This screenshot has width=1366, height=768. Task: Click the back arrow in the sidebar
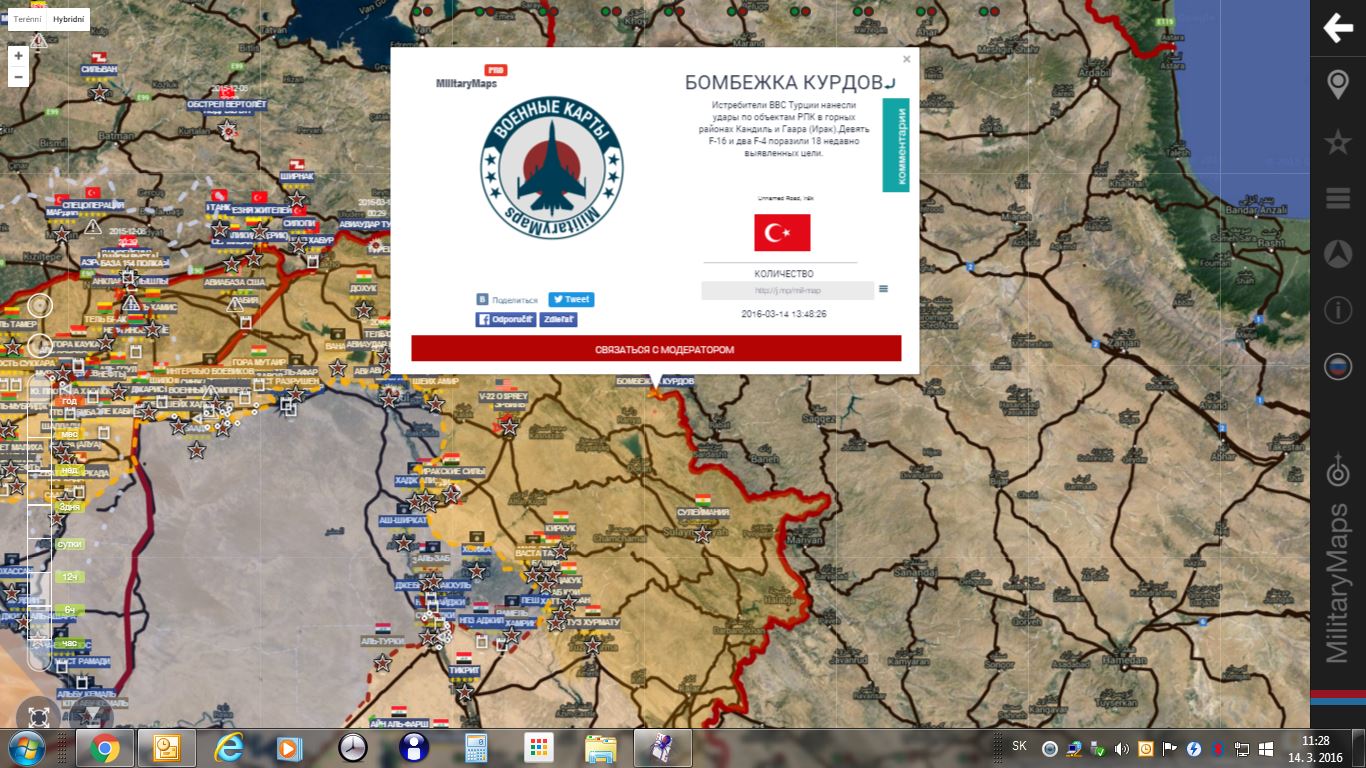click(x=1338, y=28)
